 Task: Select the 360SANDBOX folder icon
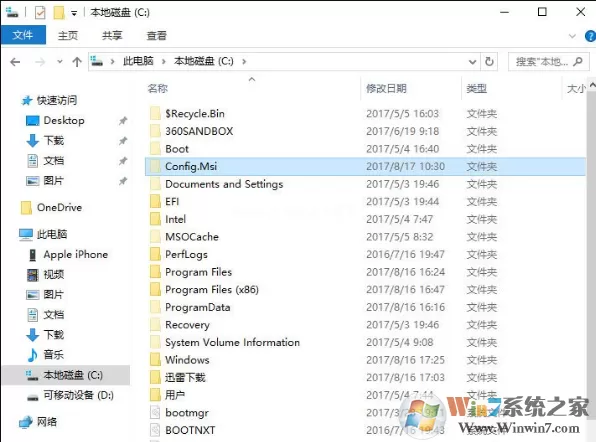tap(155, 131)
